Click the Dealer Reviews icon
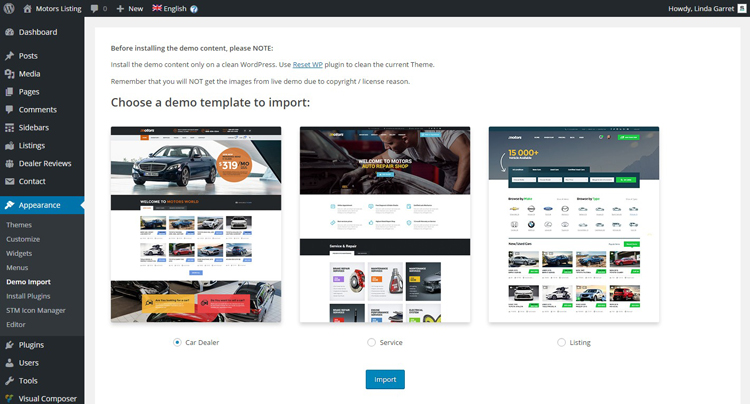This screenshot has width=750, height=404. point(10,164)
